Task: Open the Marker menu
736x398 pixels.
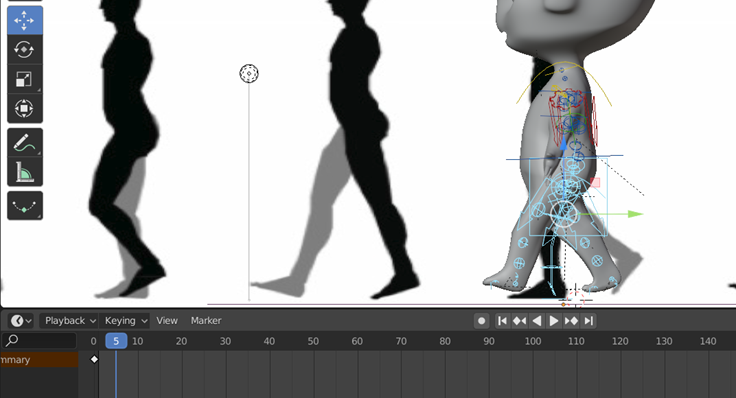Action: (x=206, y=321)
